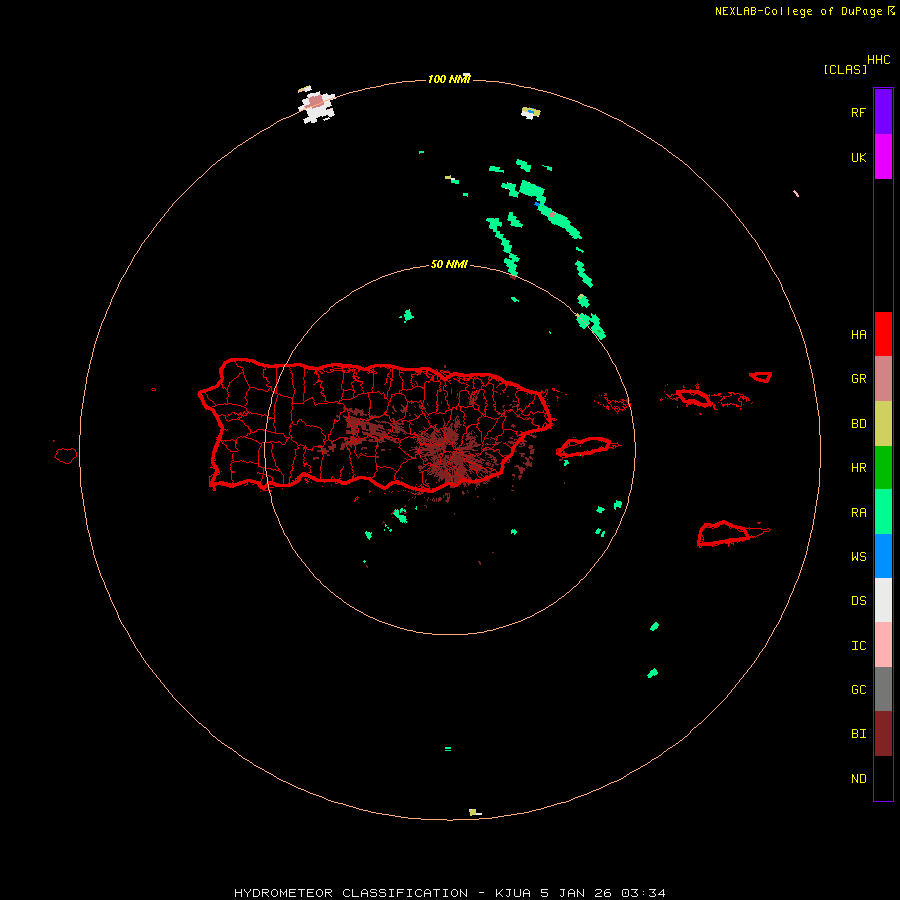Click the 100 NMI range ring label

click(x=449, y=79)
